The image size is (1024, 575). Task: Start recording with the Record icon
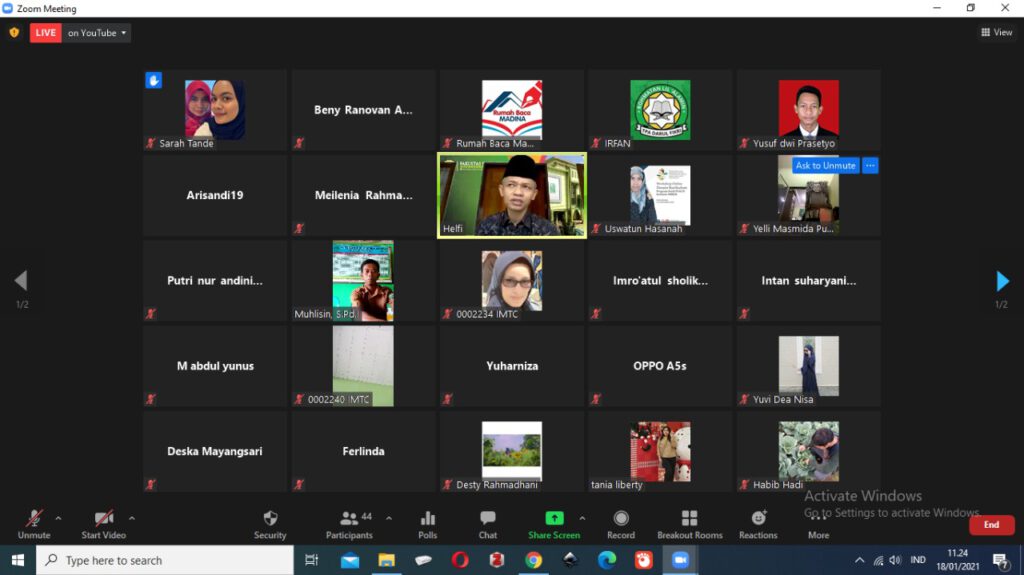621,518
